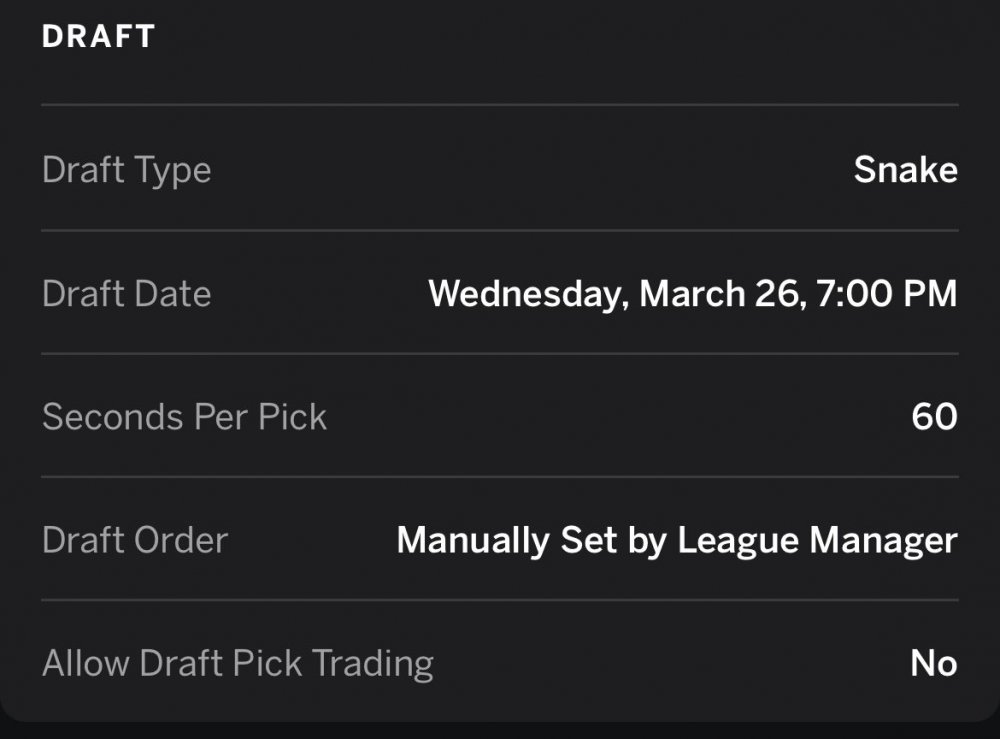Screen dimensions: 1000x739
Task: Click the League Manager text
Action: 817,541
